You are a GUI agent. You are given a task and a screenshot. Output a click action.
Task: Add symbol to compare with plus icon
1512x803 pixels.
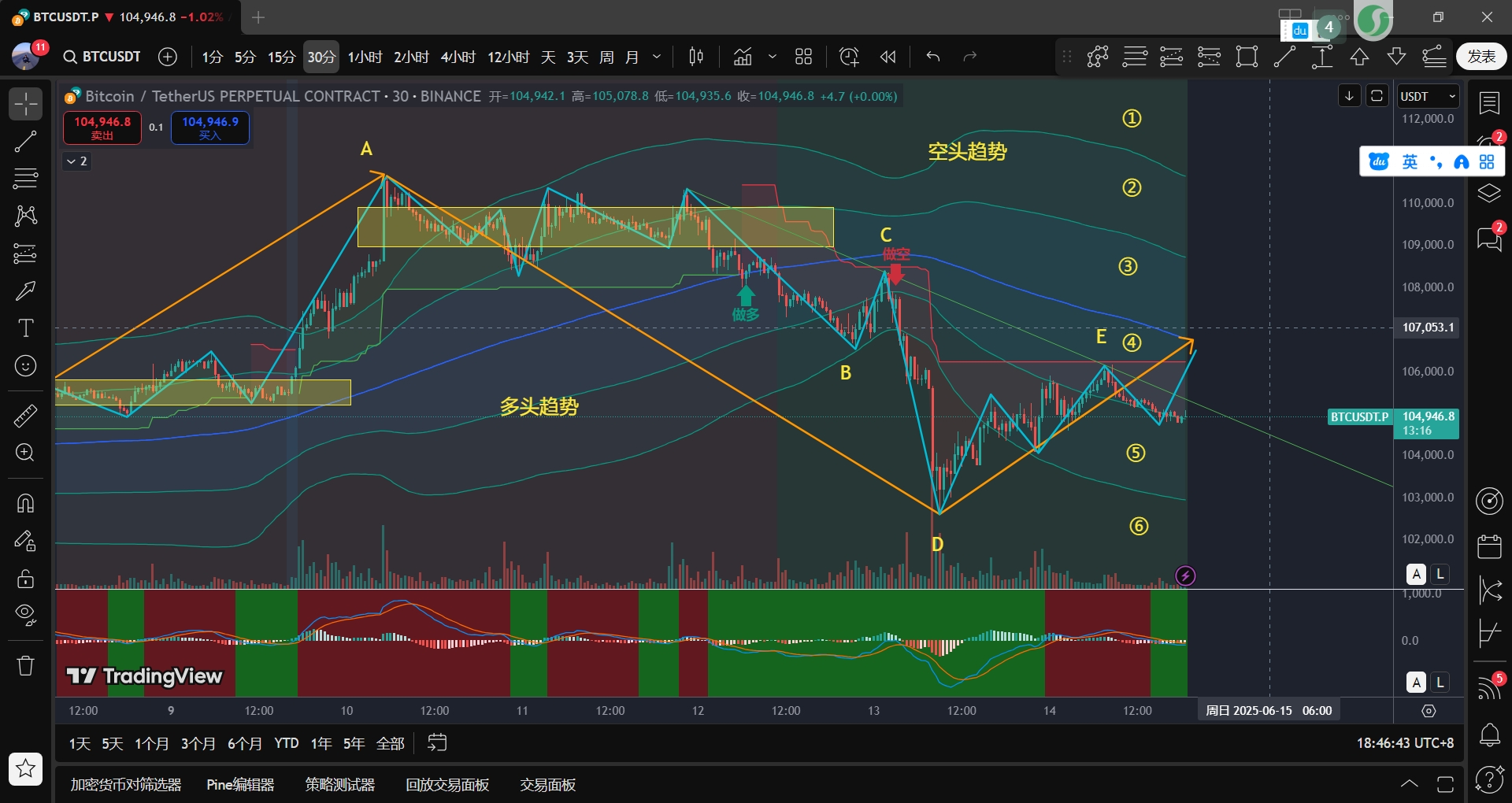[167, 57]
